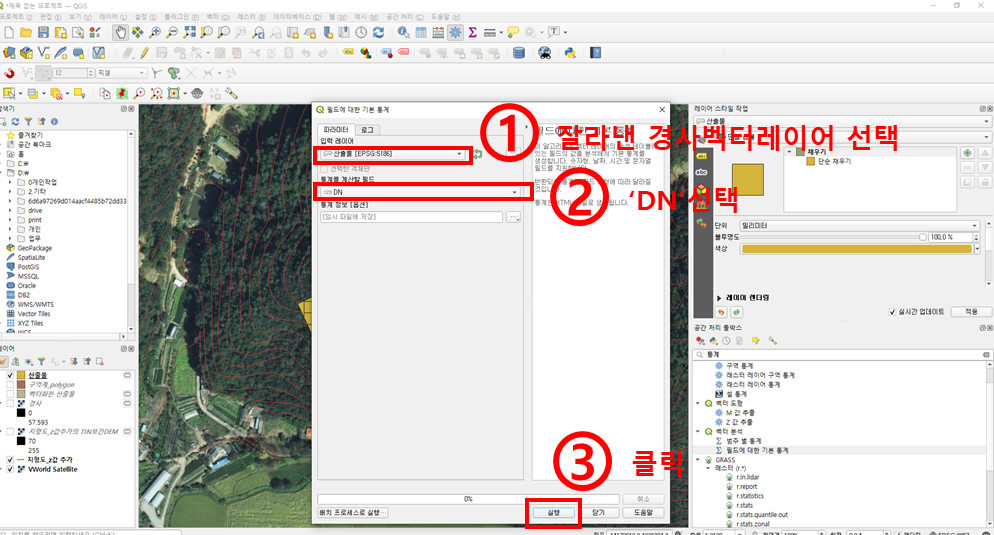Click the 적용 apply button in Layer Styling
The width and height of the screenshot is (994, 535).
pos(971,312)
